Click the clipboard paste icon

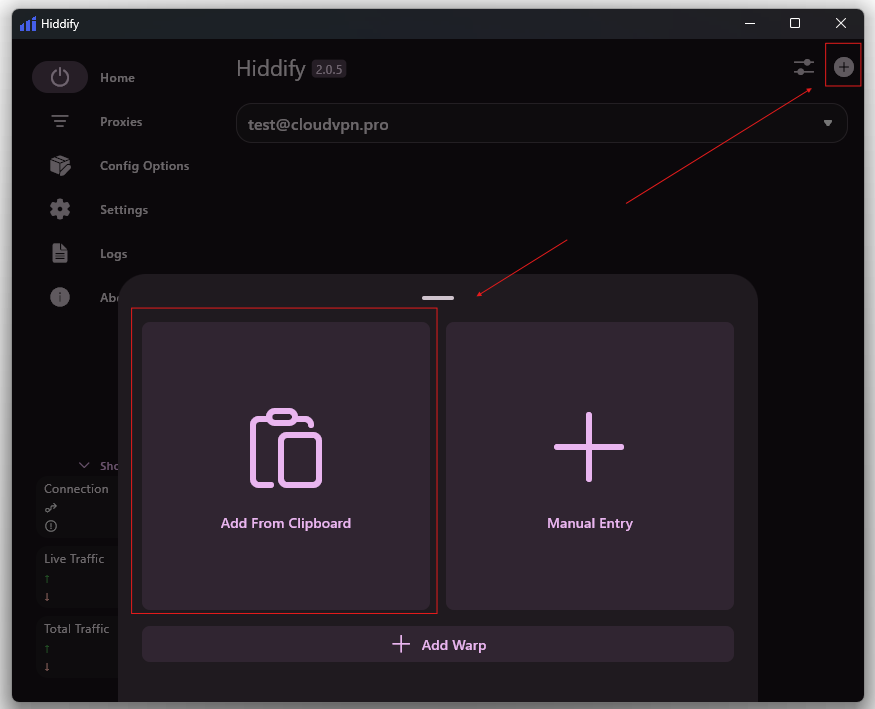point(286,448)
